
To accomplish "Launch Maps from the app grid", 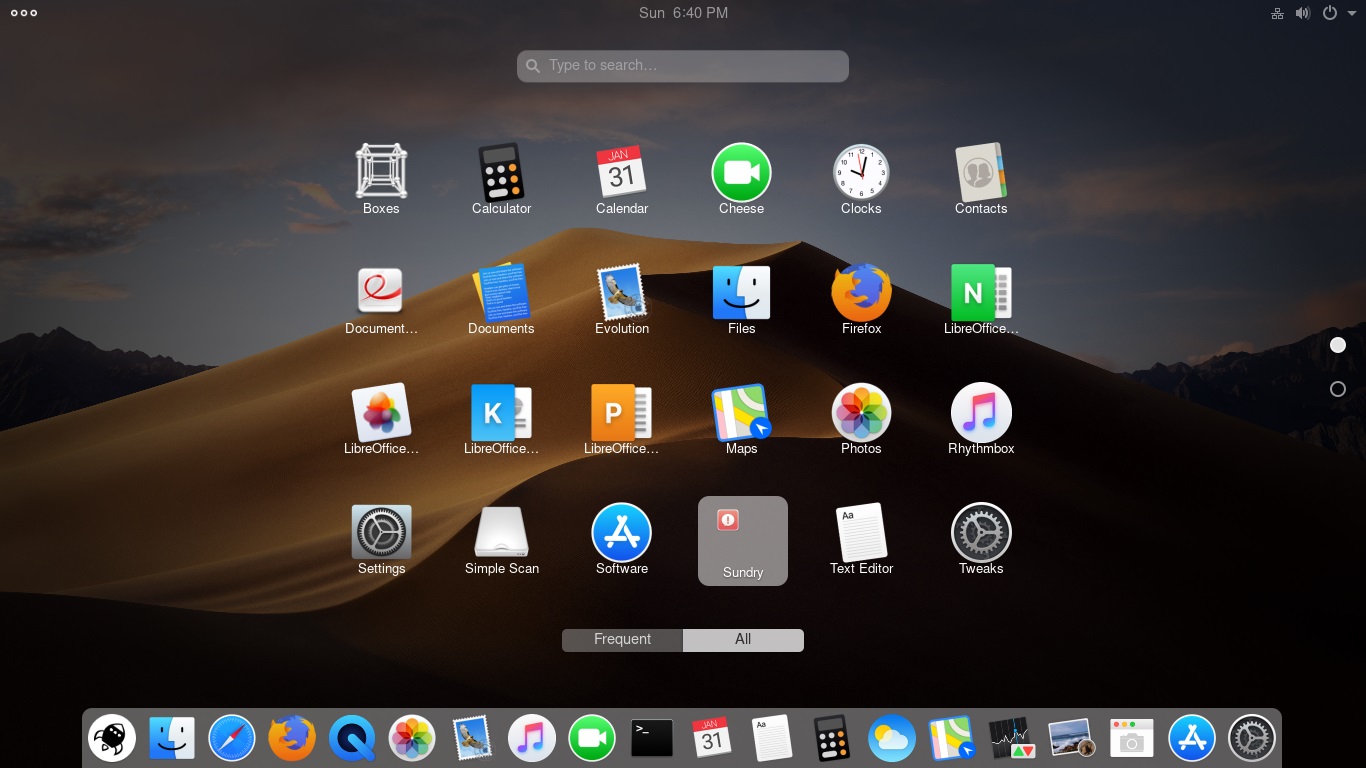I will pos(741,420).
